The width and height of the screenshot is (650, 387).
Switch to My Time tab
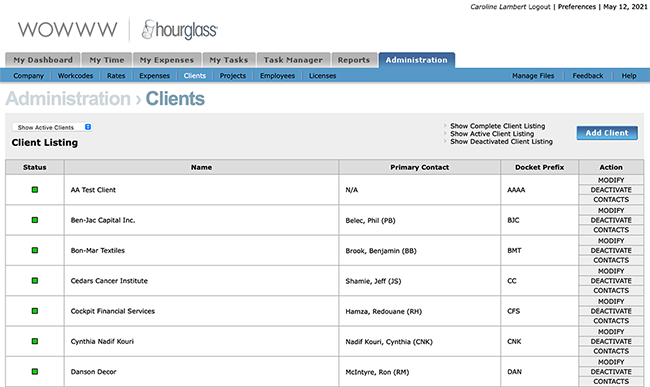(x=107, y=60)
